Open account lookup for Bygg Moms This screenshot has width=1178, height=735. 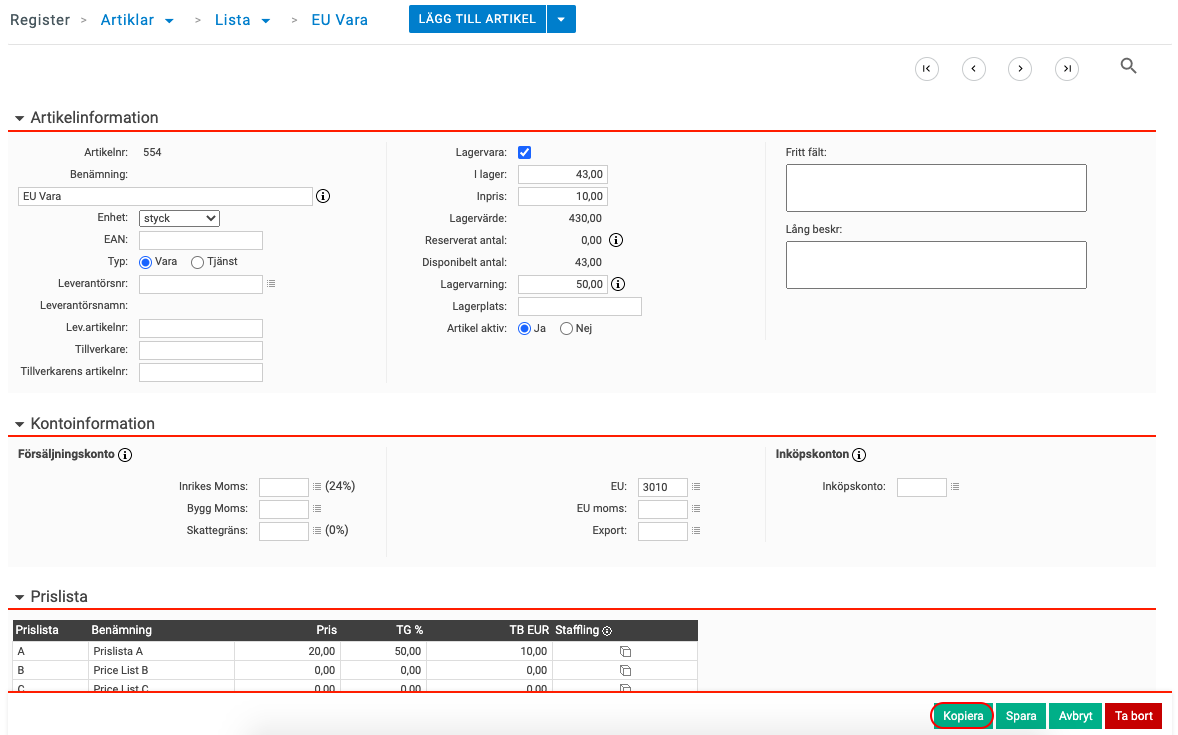317,509
